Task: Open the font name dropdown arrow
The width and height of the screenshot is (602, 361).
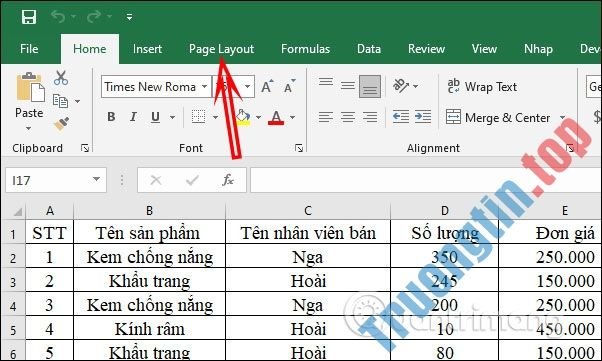Action: (x=205, y=87)
